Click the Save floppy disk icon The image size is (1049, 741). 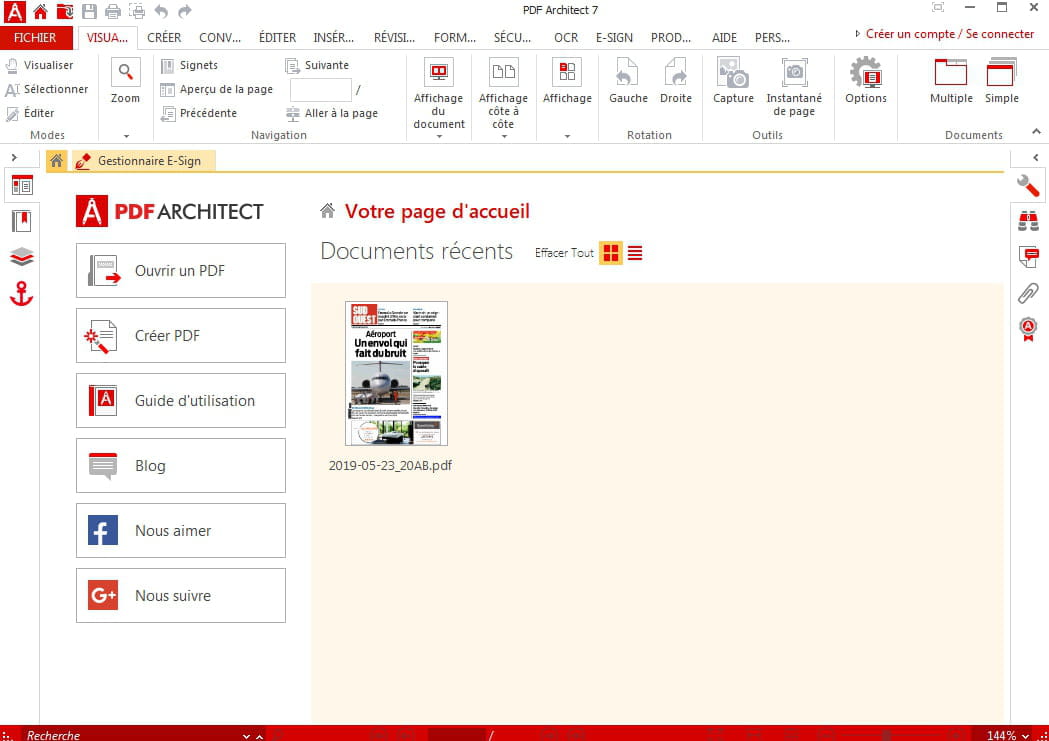[89, 11]
